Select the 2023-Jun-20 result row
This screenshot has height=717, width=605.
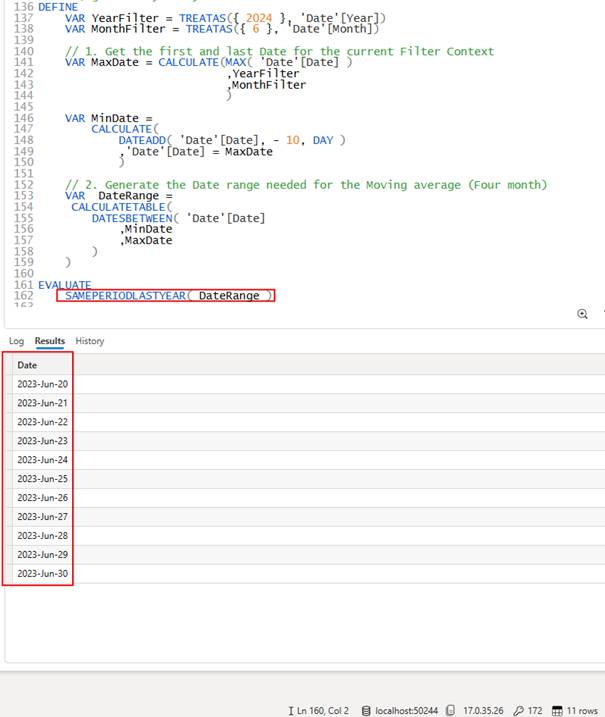43,384
